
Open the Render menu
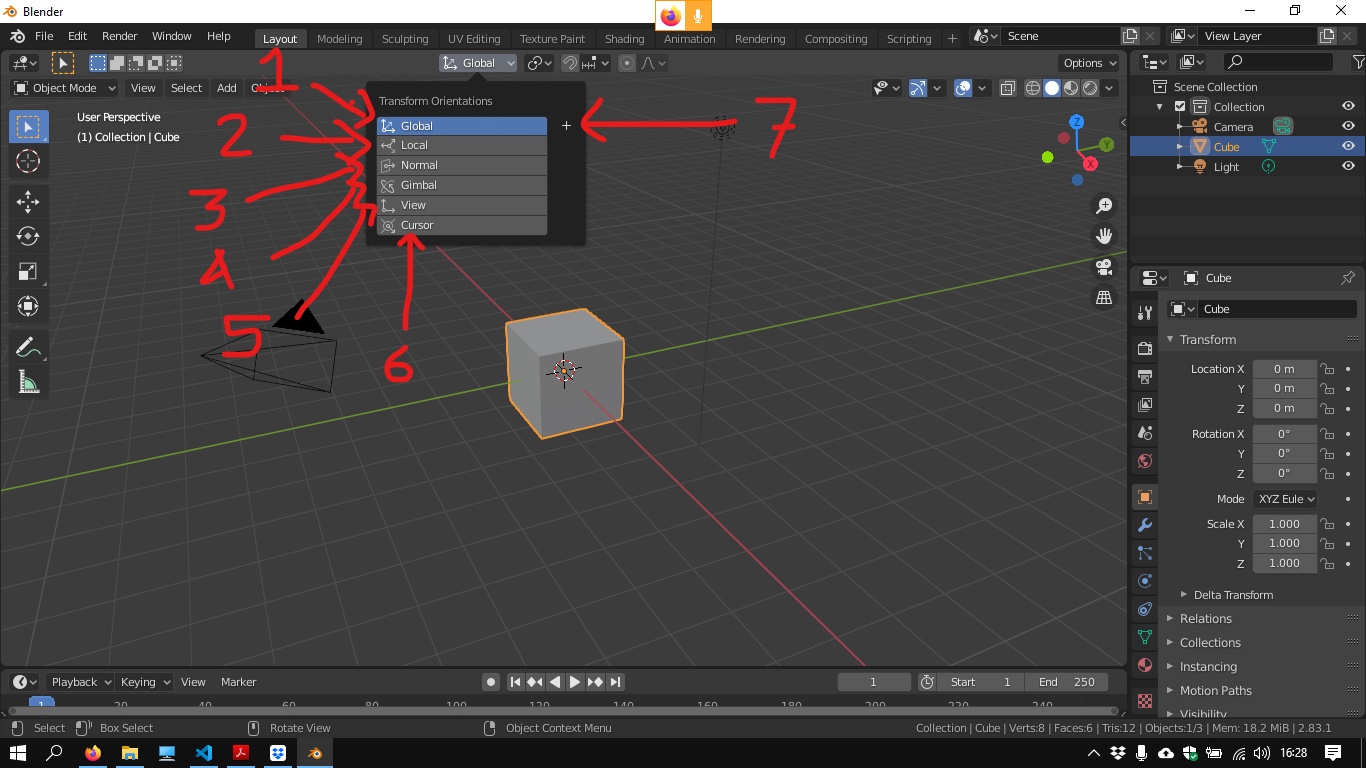point(119,36)
